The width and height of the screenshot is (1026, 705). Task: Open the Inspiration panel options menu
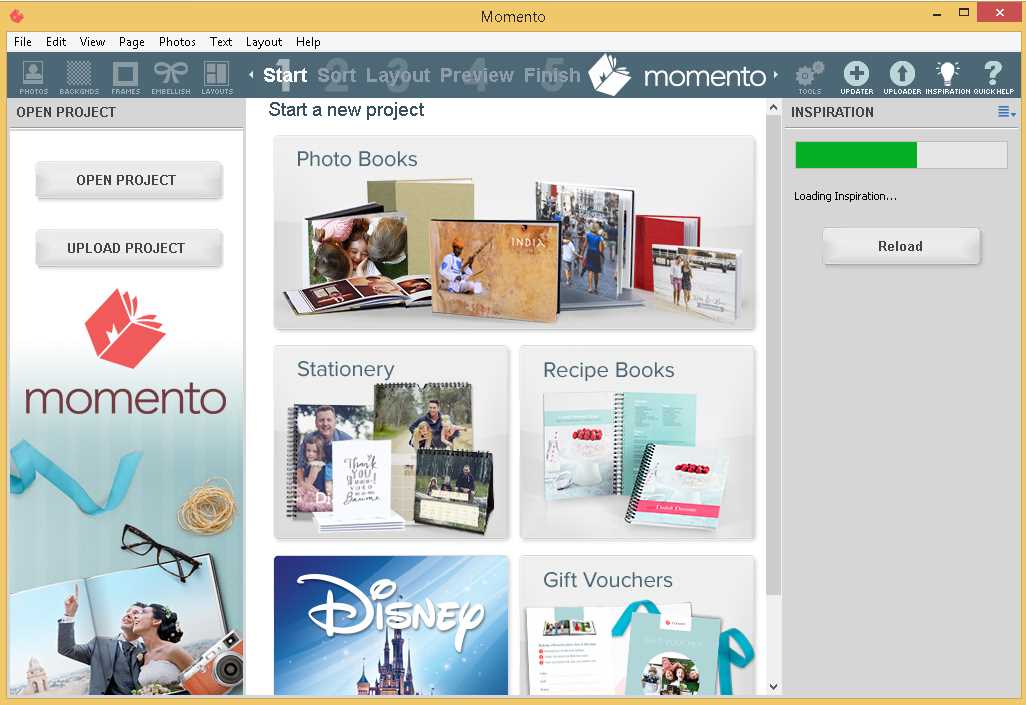click(x=1006, y=112)
